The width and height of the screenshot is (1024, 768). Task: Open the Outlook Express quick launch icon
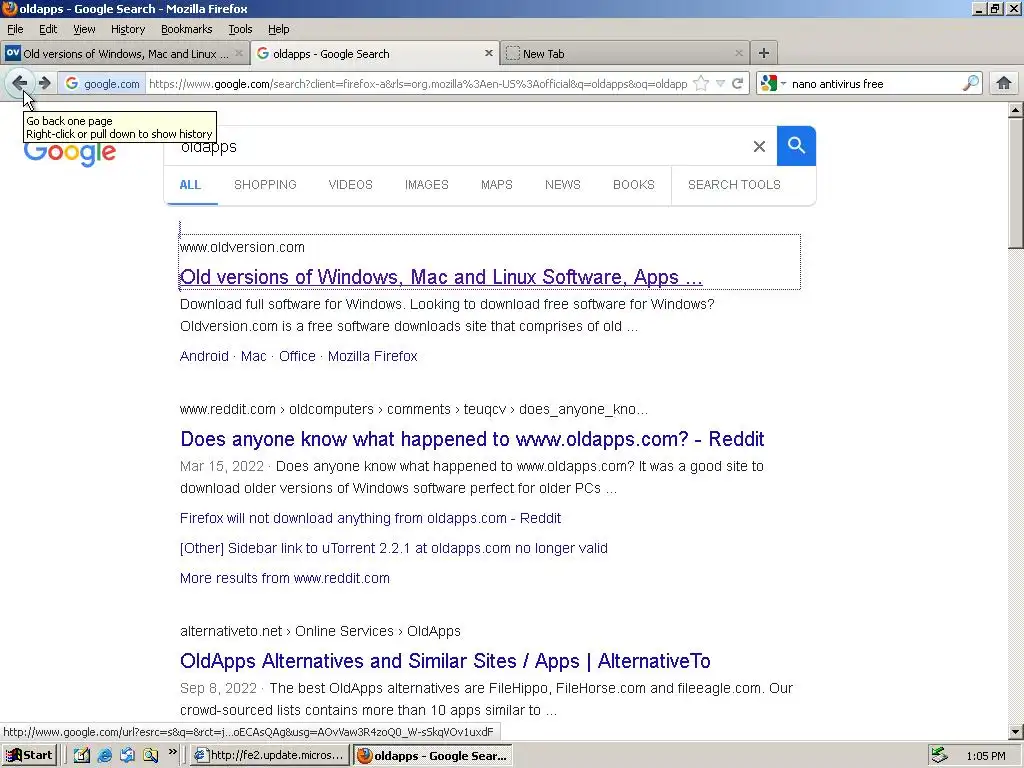coord(127,755)
